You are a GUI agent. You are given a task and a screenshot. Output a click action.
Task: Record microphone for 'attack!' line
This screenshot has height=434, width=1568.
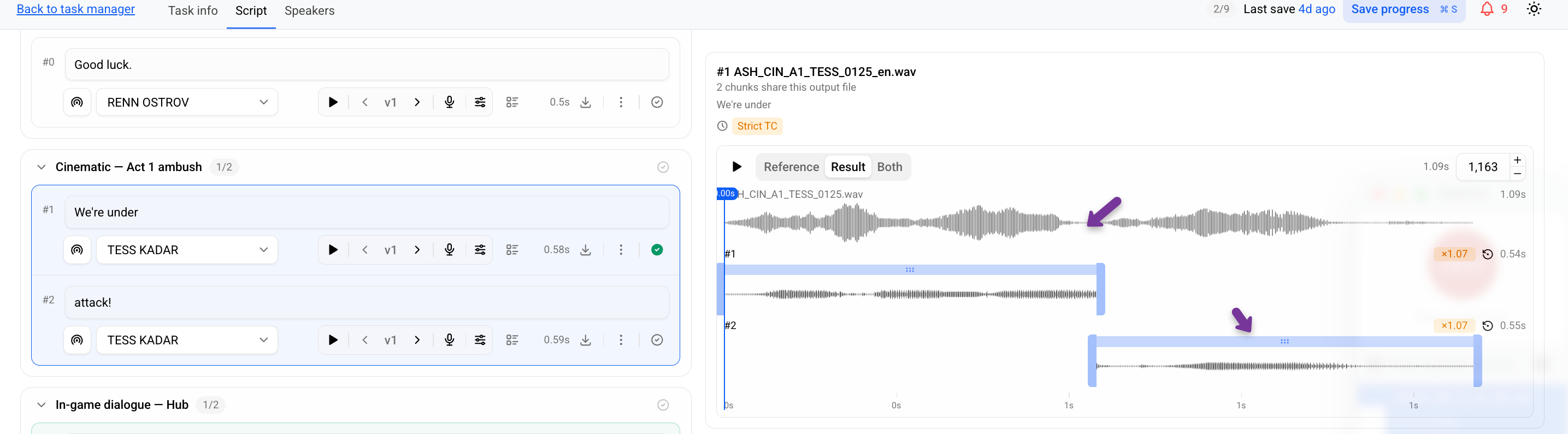[449, 339]
